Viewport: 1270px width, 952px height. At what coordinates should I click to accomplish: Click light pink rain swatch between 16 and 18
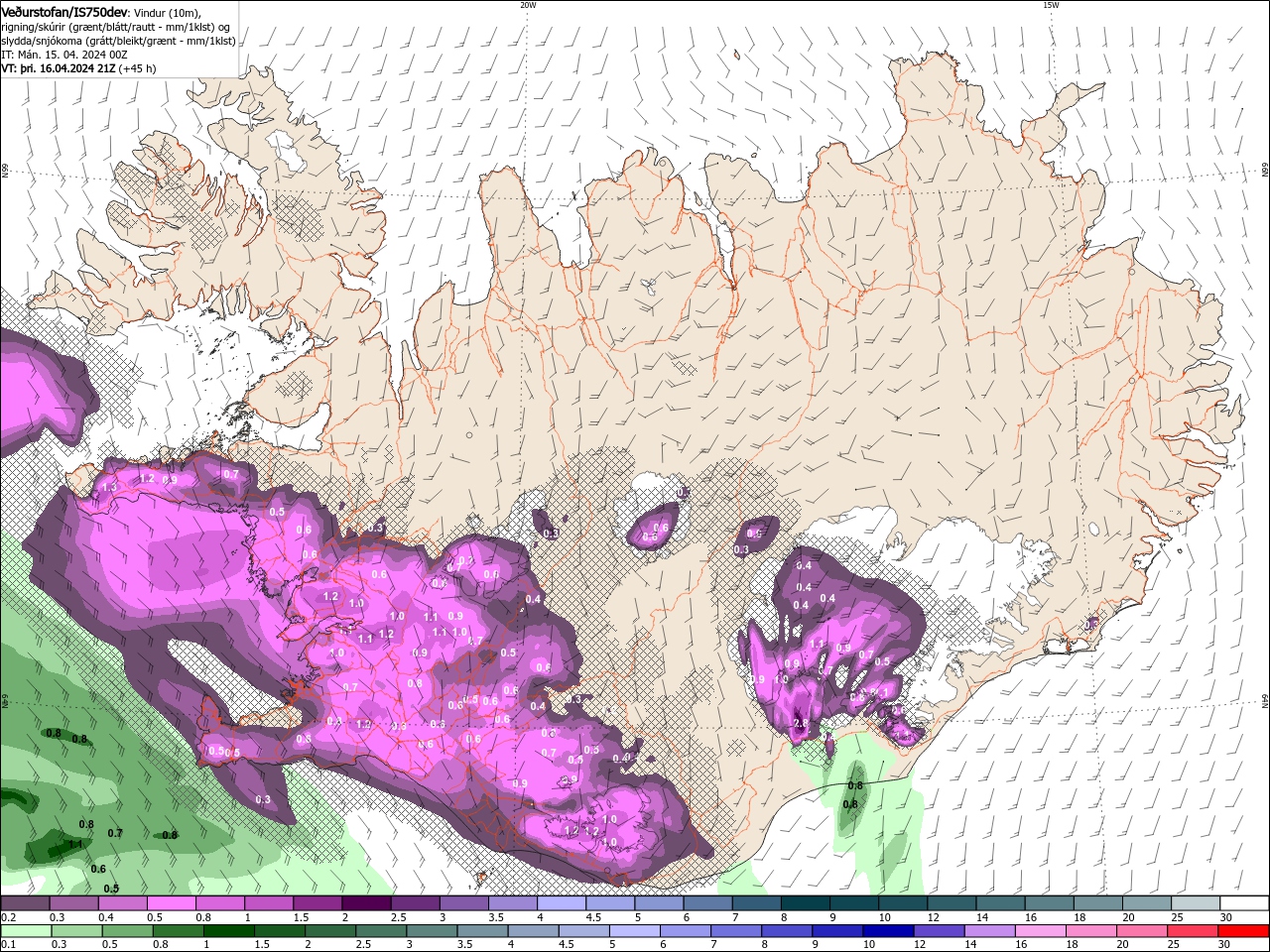click(x=1043, y=931)
